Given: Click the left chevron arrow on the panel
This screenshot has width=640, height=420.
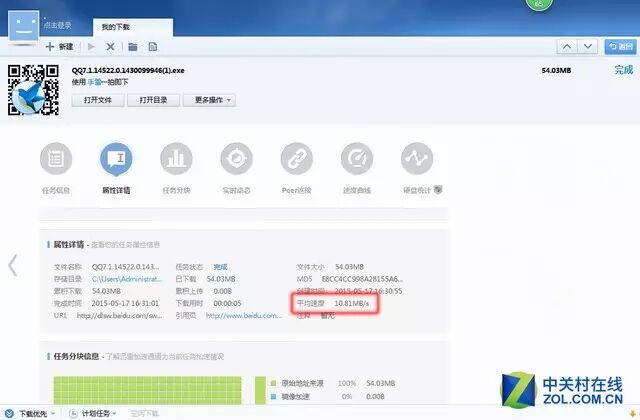Looking at the screenshot, I should (x=13, y=266).
